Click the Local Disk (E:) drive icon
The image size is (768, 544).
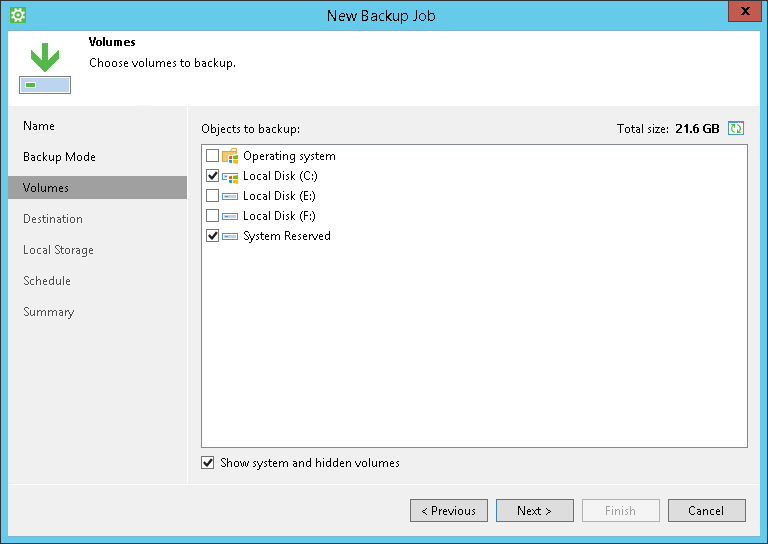[x=230, y=196]
